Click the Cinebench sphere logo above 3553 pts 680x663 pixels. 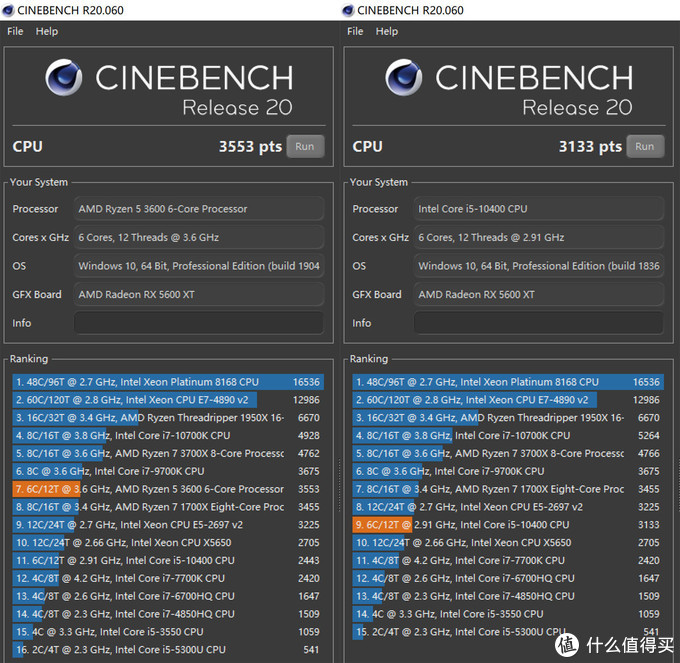pos(65,79)
